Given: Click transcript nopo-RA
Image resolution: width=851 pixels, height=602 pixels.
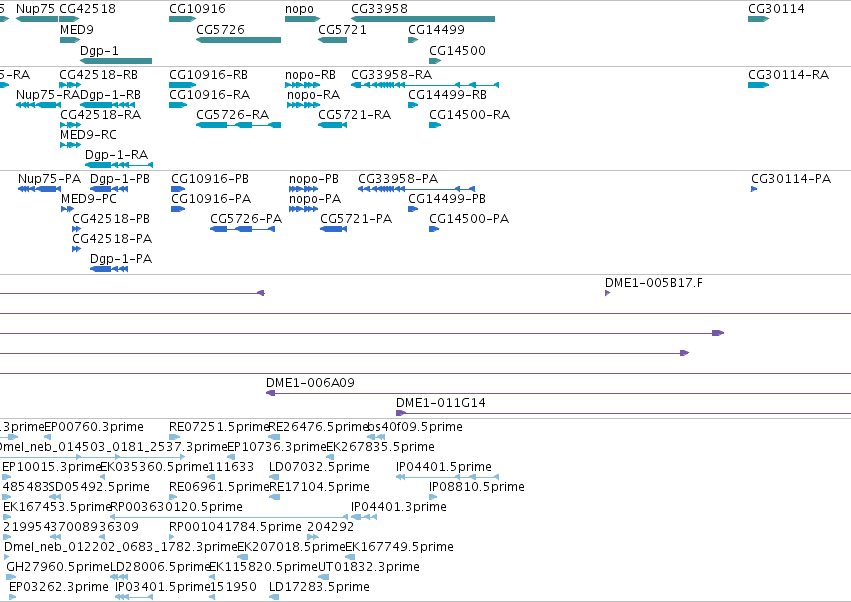Looking at the screenshot, I should click(x=314, y=94).
